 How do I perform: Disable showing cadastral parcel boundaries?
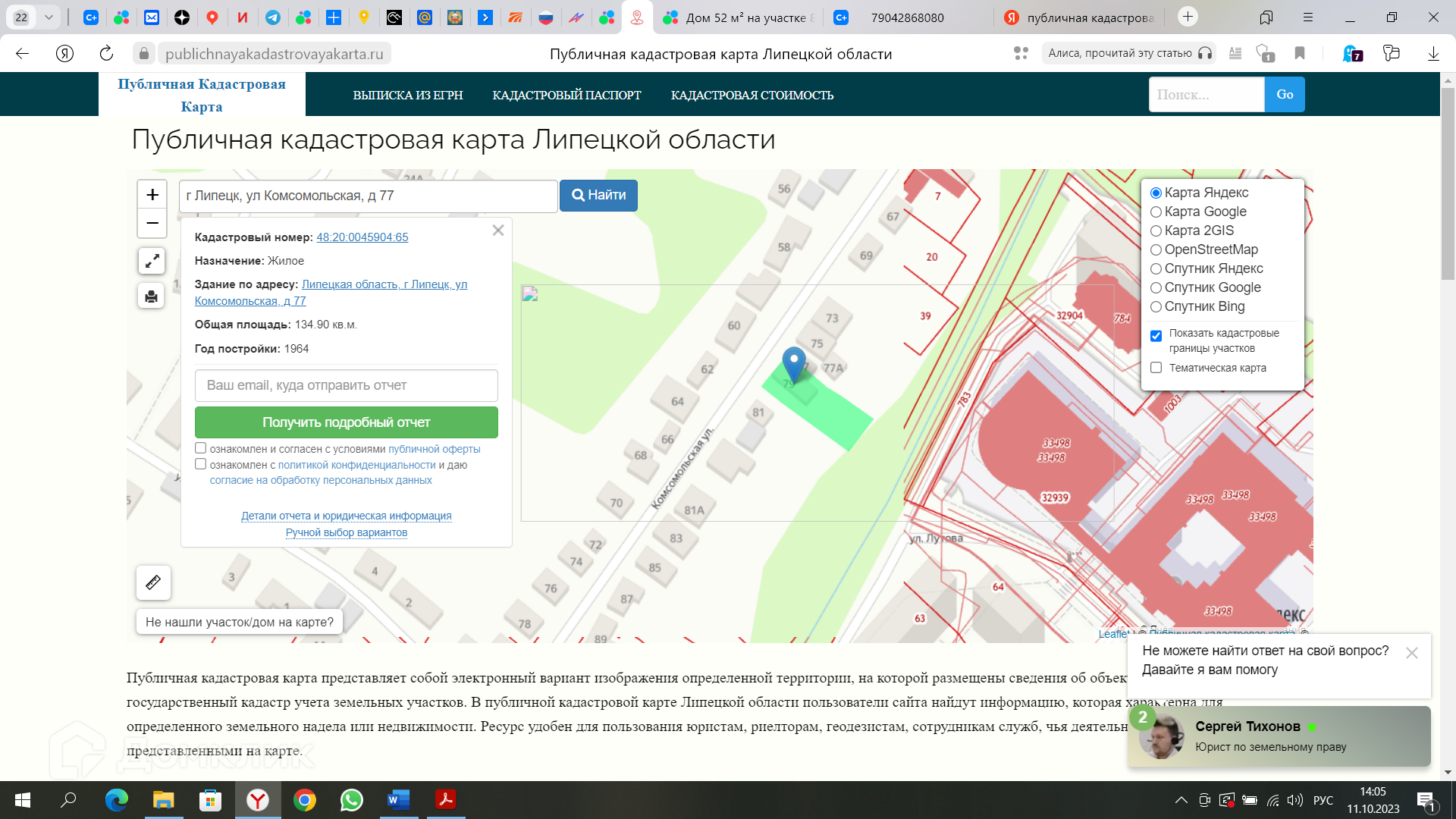pyautogui.click(x=1156, y=336)
